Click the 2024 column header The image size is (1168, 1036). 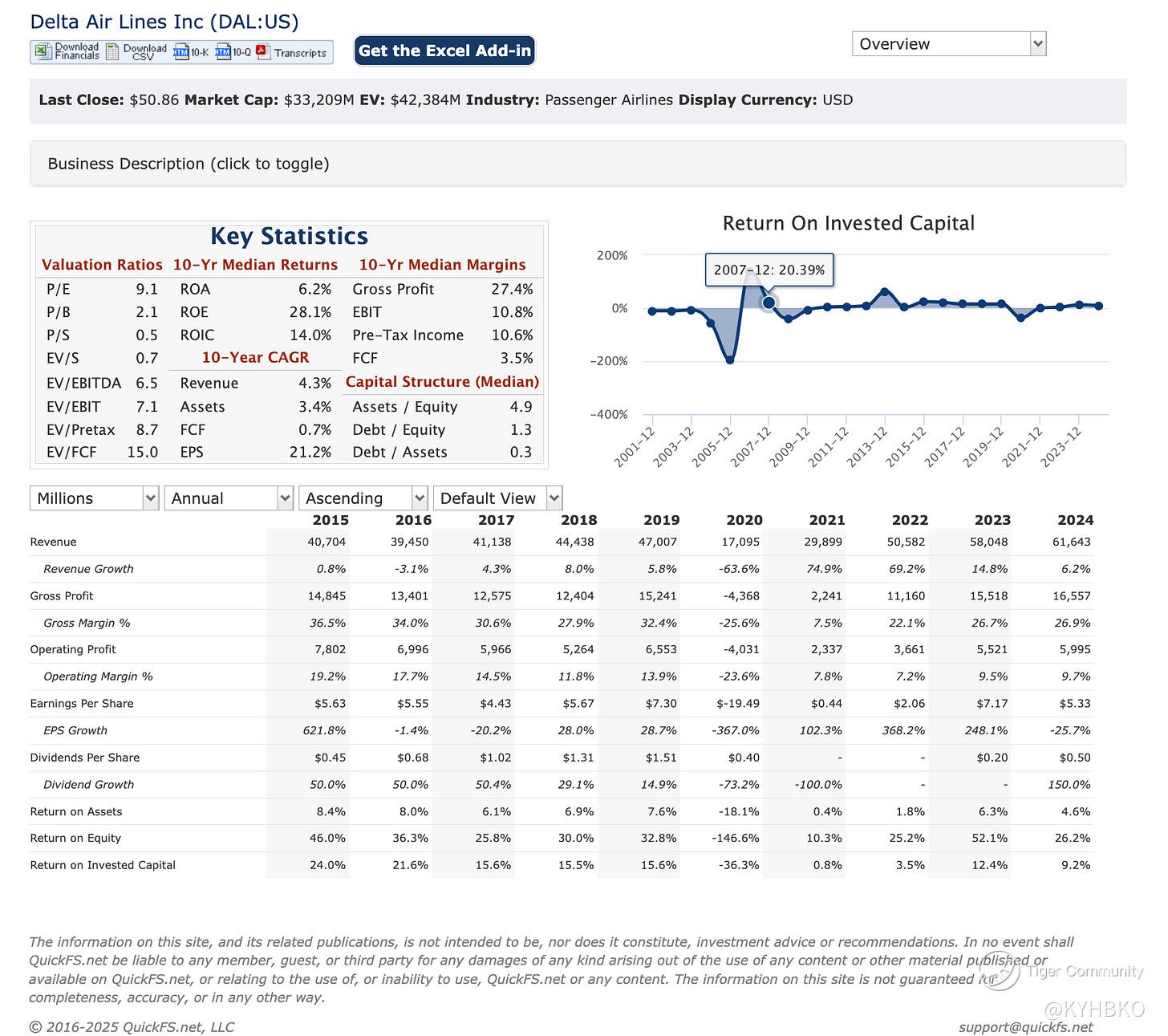point(1075,520)
